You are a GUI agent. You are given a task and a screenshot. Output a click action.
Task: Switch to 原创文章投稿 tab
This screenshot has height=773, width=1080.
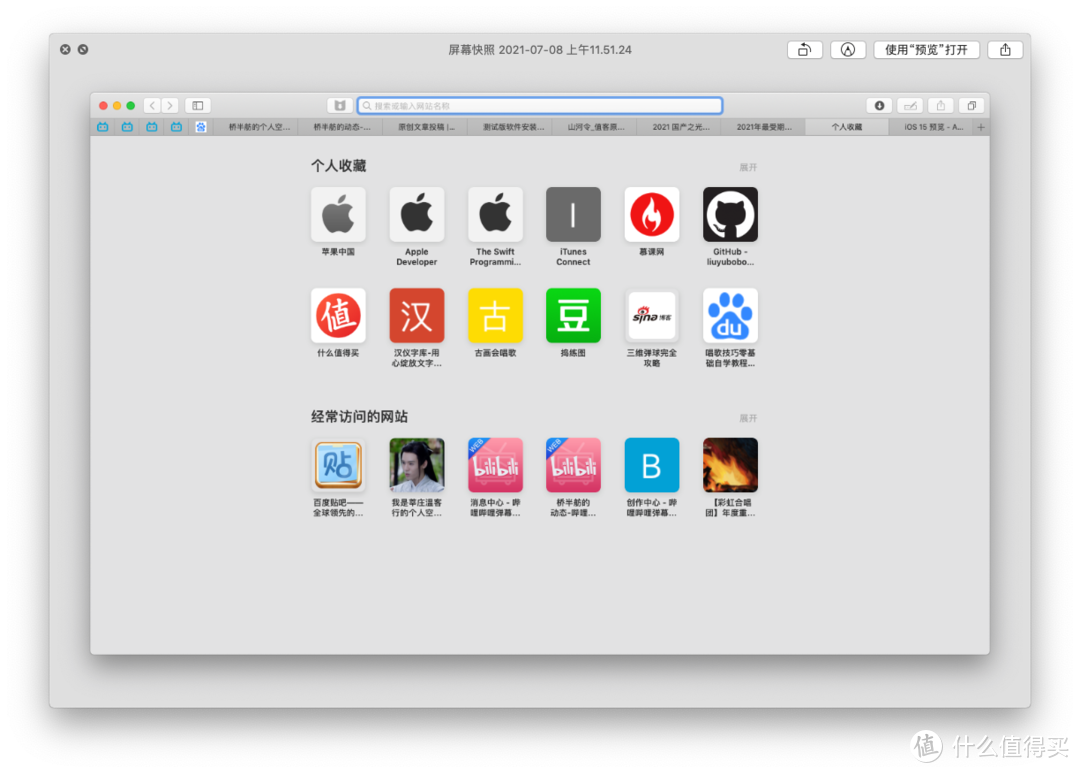point(426,127)
